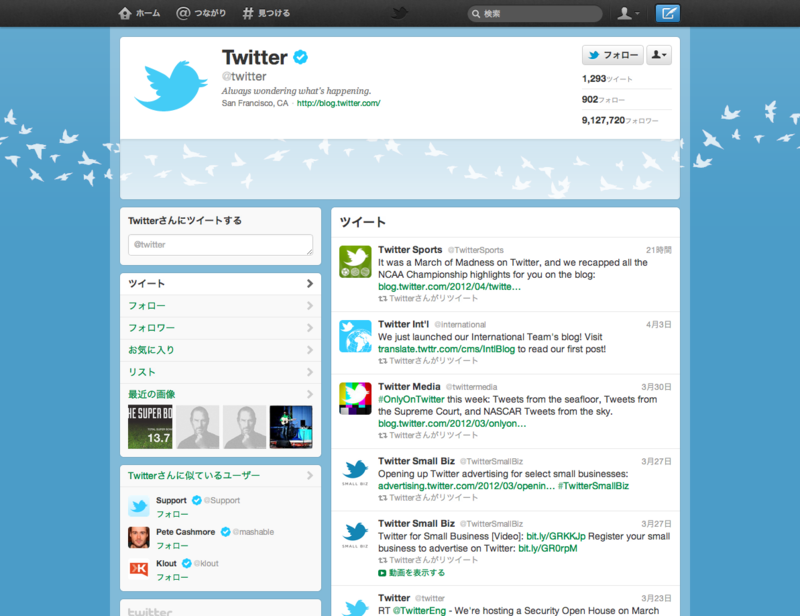Image resolution: width=800 pixels, height=616 pixels.
Task: Click chevron on ツイート sidebar row
Action: pyautogui.click(x=310, y=283)
